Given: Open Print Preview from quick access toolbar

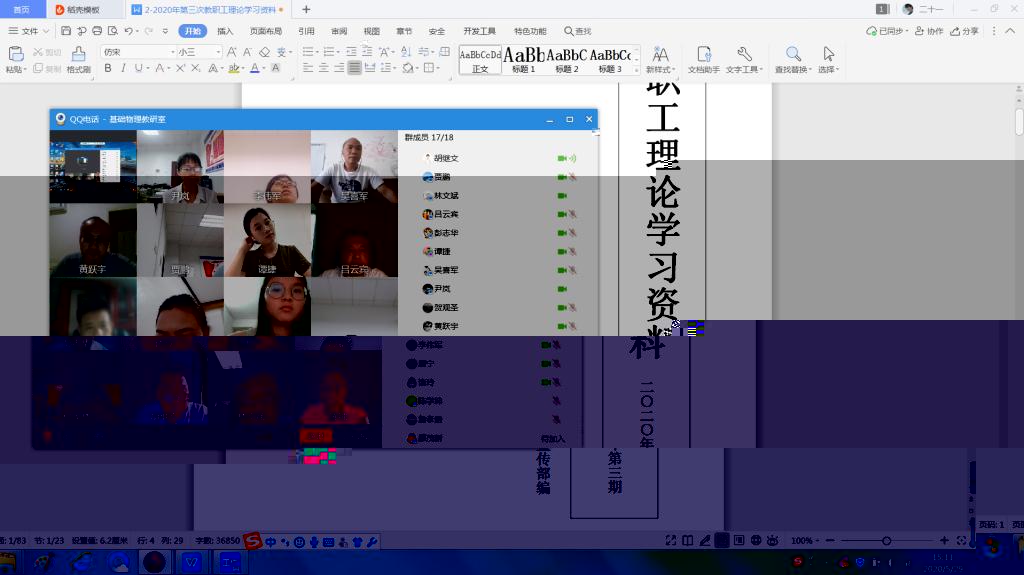Looking at the screenshot, I should click(x=113, y=31).
